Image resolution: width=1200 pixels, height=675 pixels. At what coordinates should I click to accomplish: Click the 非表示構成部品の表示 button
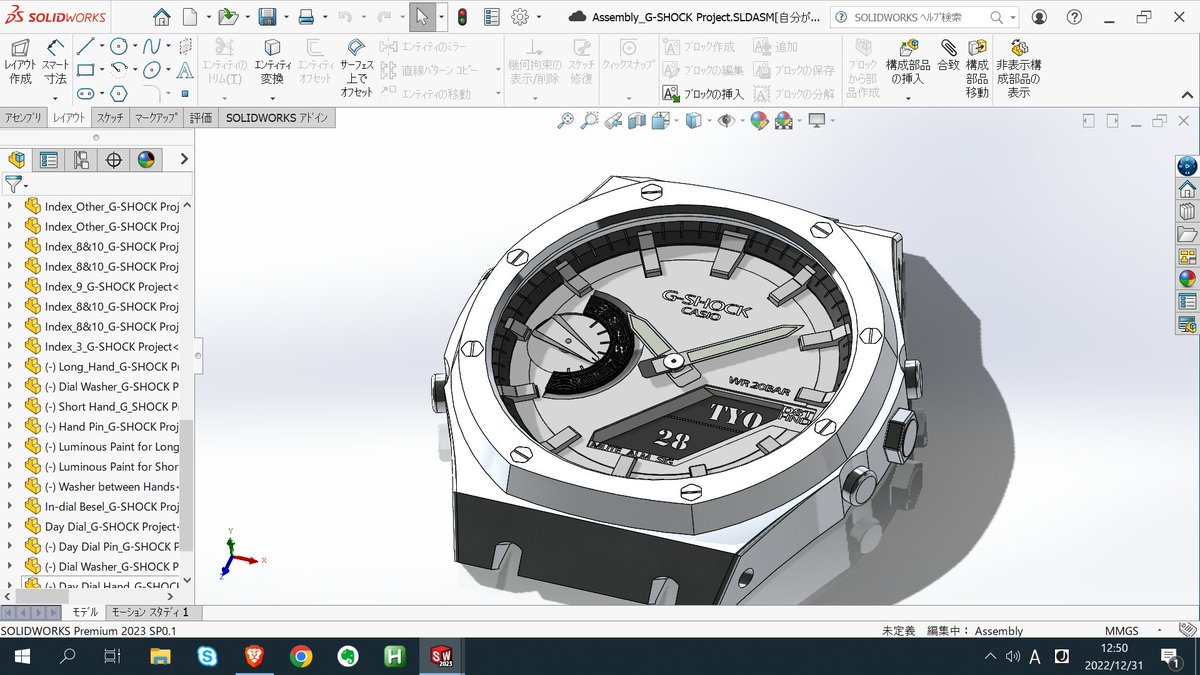[x=1019, y=68]
